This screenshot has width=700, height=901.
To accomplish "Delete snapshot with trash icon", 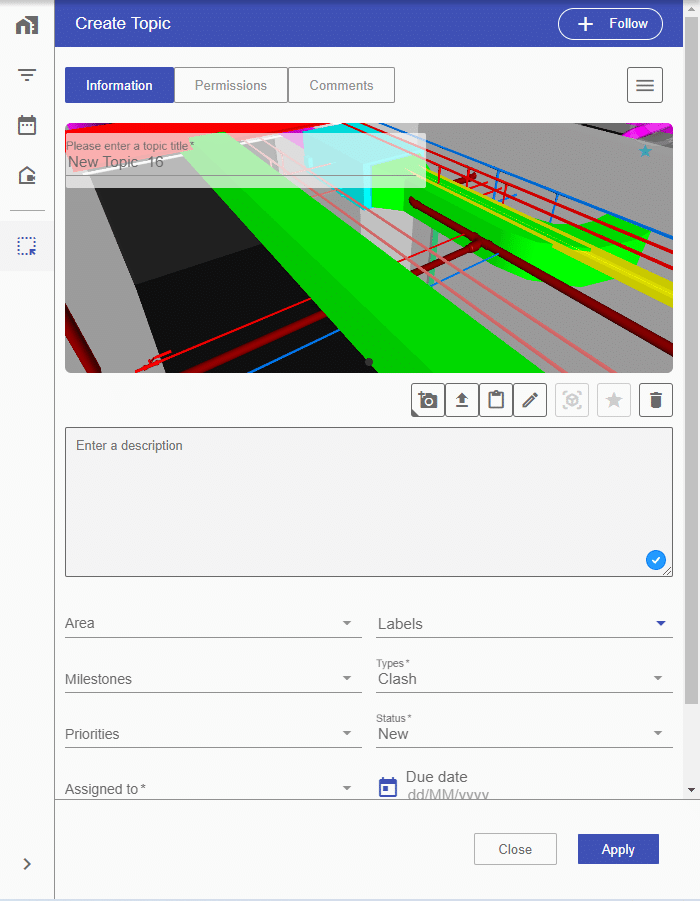I will point(656,400).
